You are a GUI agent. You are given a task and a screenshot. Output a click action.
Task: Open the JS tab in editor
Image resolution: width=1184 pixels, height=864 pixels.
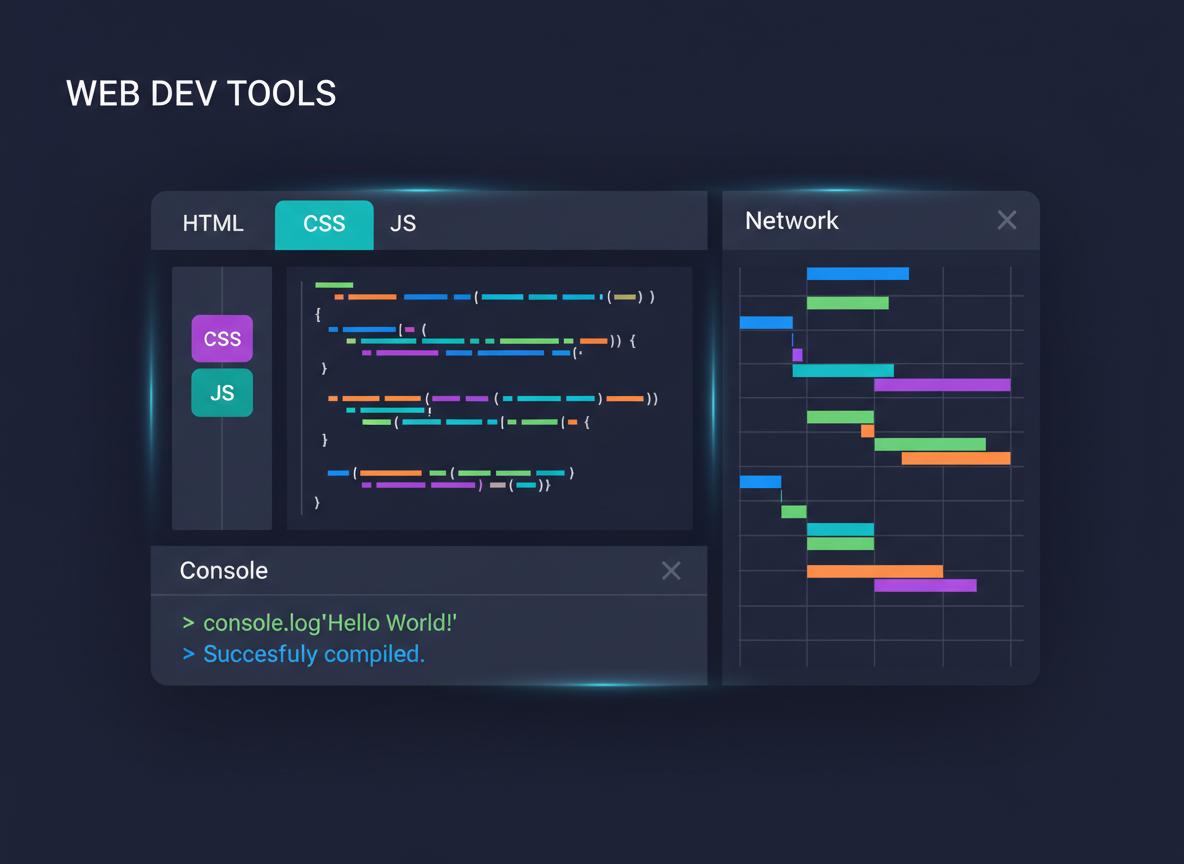pos(403,223)
